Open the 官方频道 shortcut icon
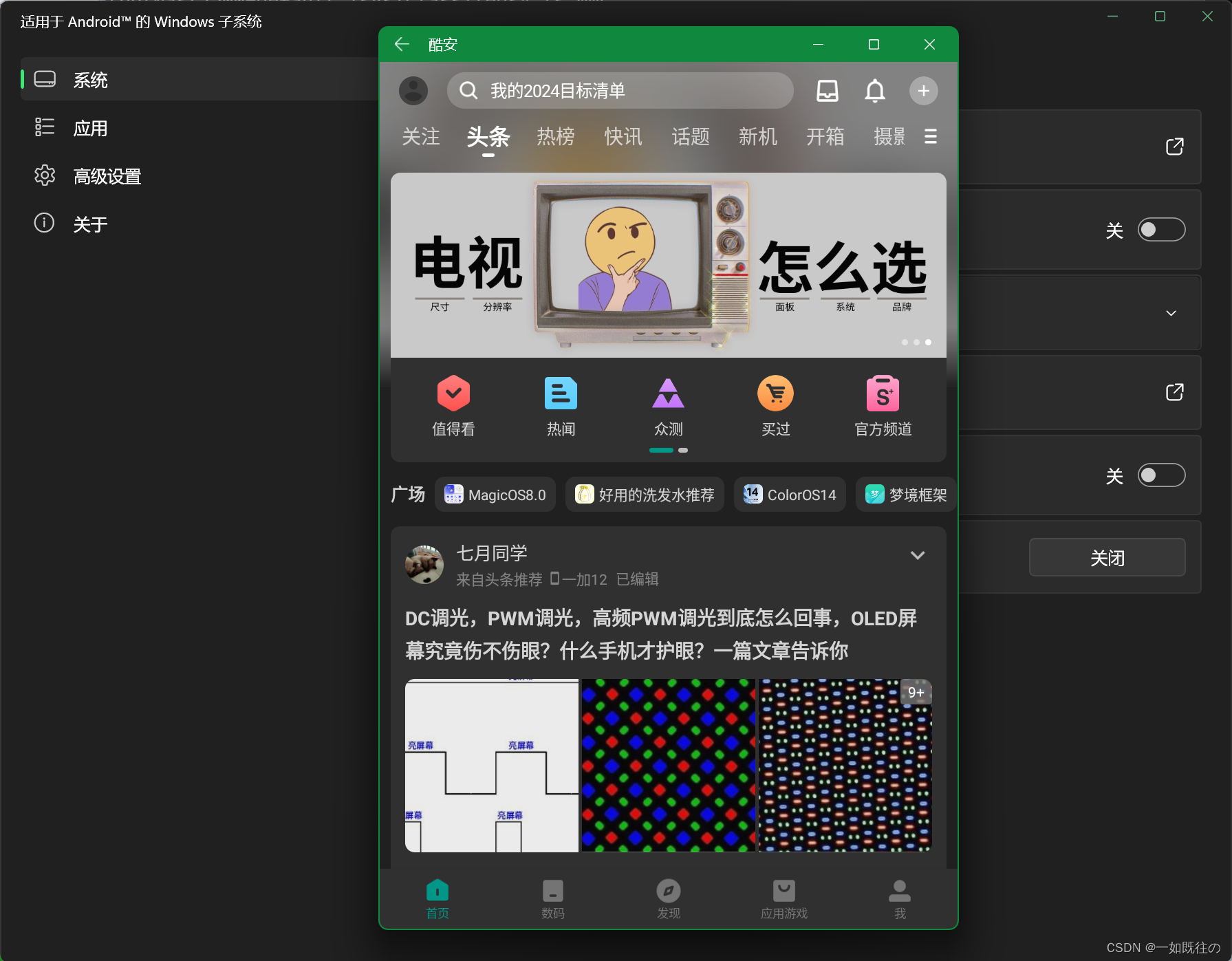 pos(883,393)
